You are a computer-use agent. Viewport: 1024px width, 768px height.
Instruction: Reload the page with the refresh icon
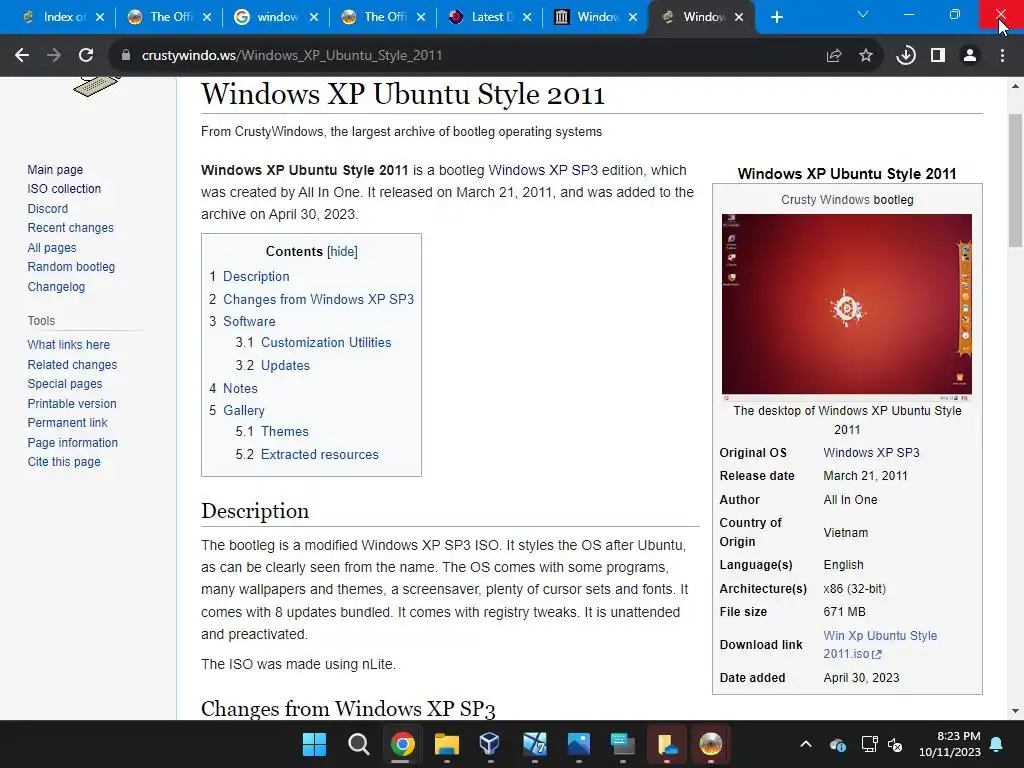(86, 56)
